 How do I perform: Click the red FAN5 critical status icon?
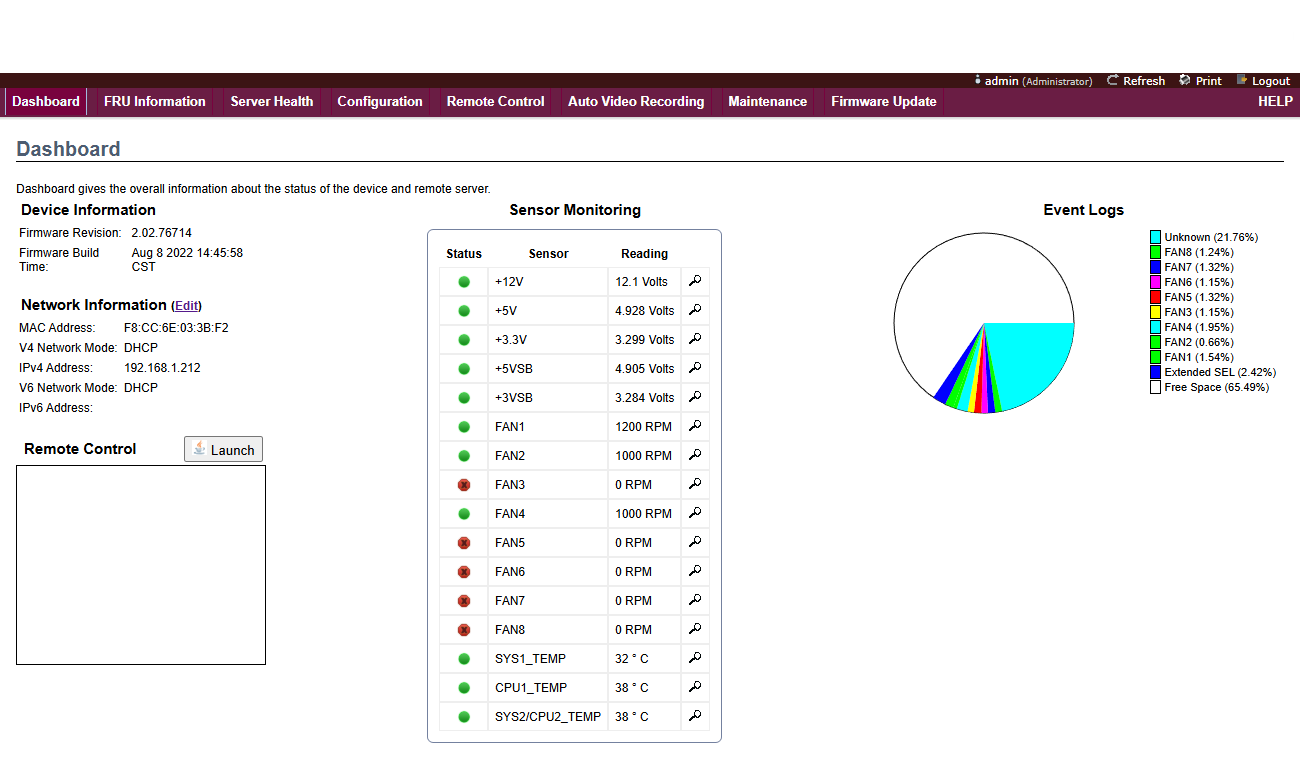[464, 543]
